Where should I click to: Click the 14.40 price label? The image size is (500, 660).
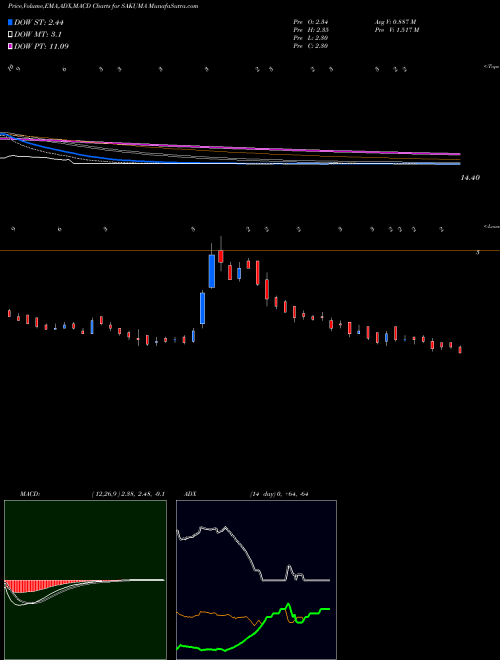pyautogui.click(x=470, y=178)
